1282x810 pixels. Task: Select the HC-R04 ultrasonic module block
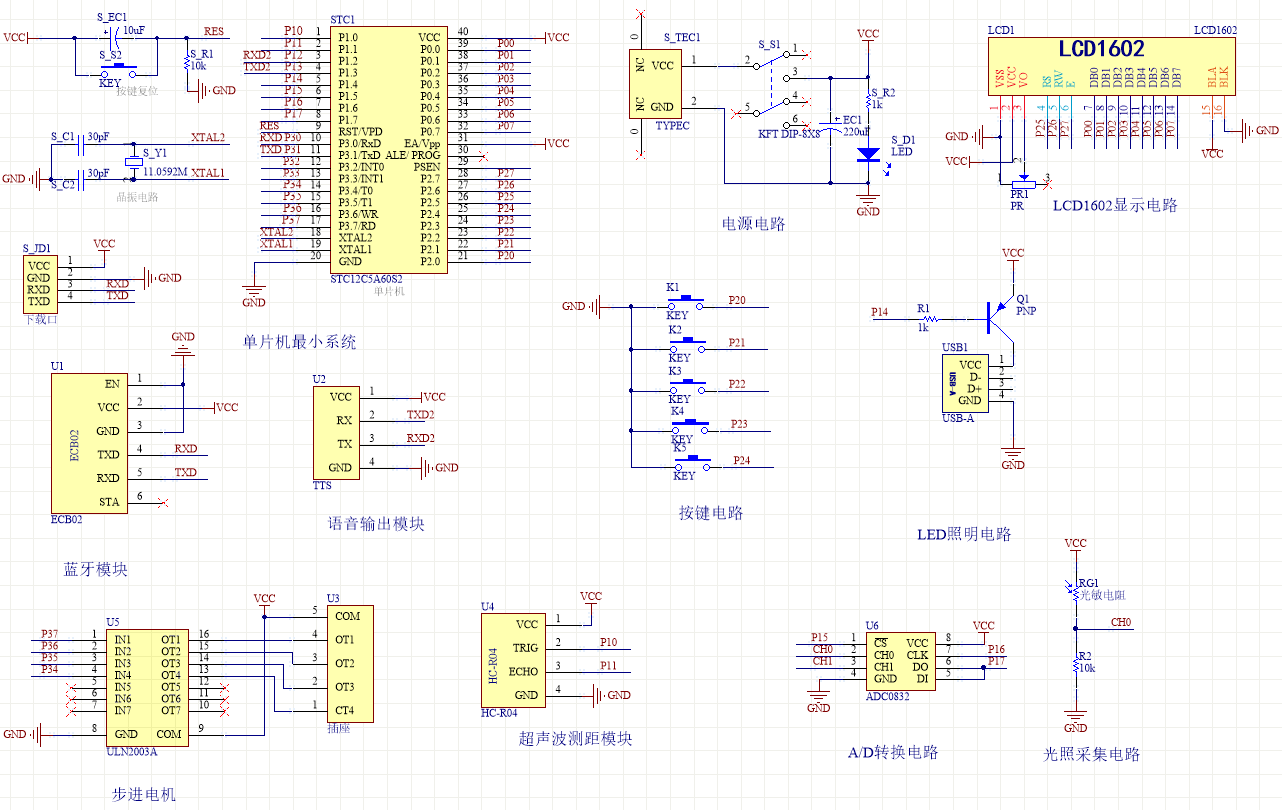pyautogui.click(x=513, y=658)
